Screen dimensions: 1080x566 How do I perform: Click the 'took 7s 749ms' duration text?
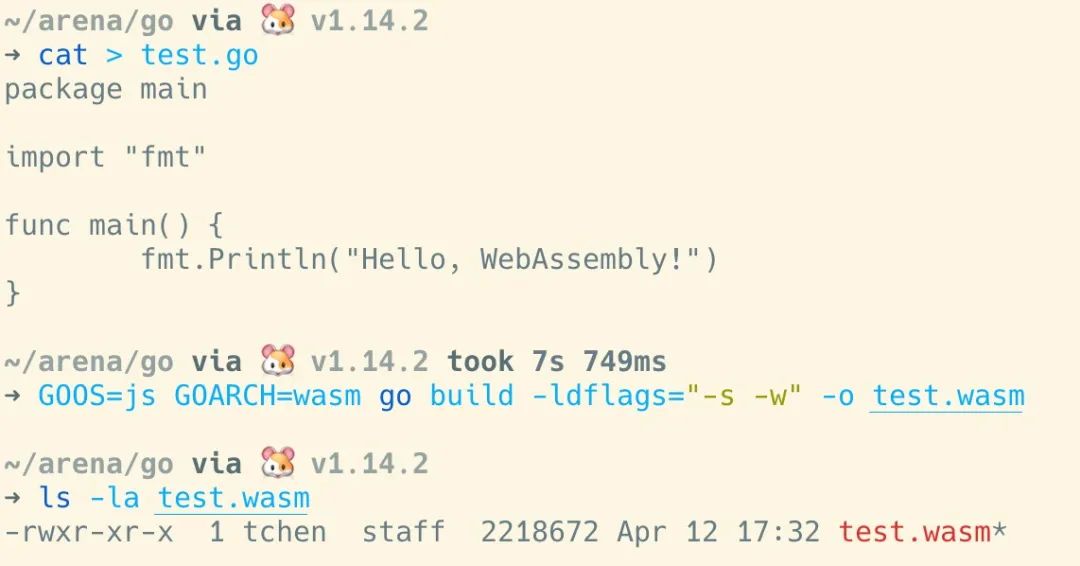point(557,361)
